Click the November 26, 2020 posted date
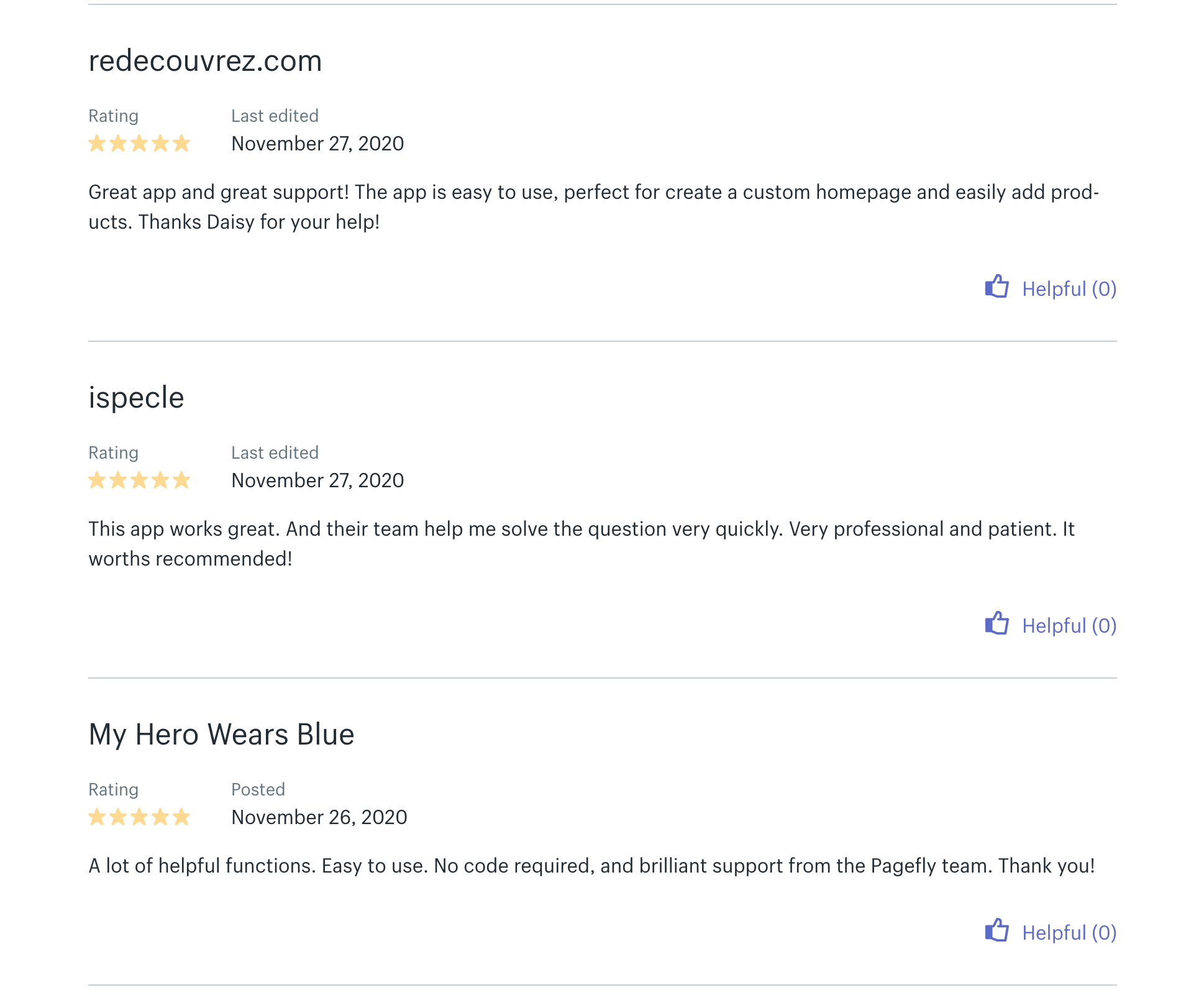The image size is (1204, 995). 319,817
